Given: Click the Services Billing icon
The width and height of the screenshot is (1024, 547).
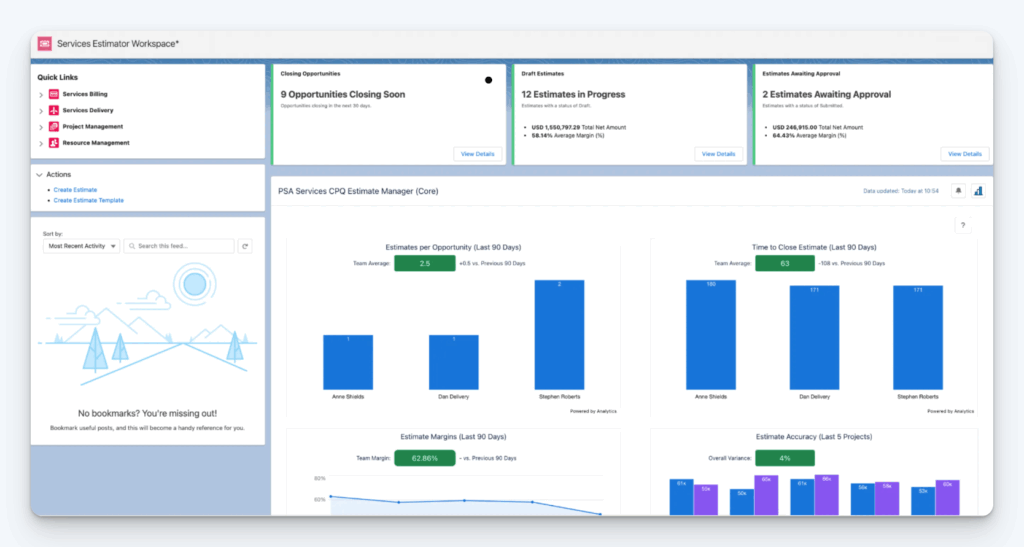Looking at the screenshot, I should point(54,94).
